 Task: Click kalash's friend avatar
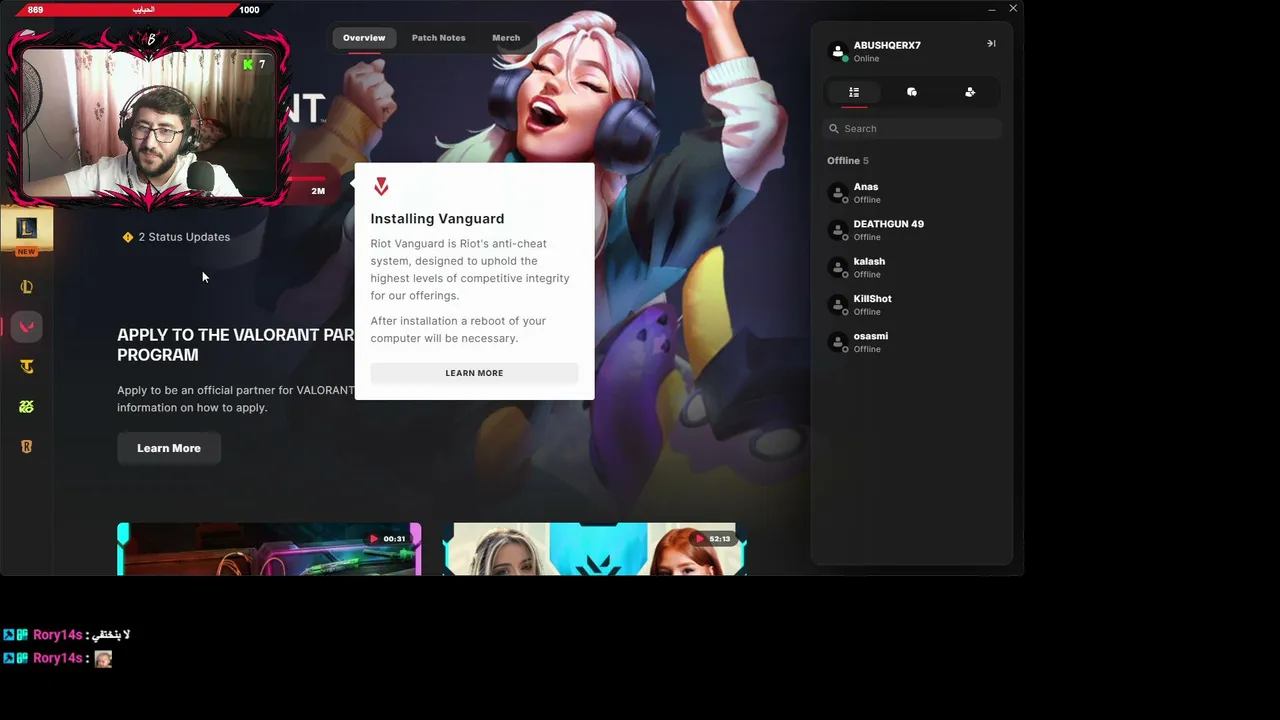[x=838, y=267]
